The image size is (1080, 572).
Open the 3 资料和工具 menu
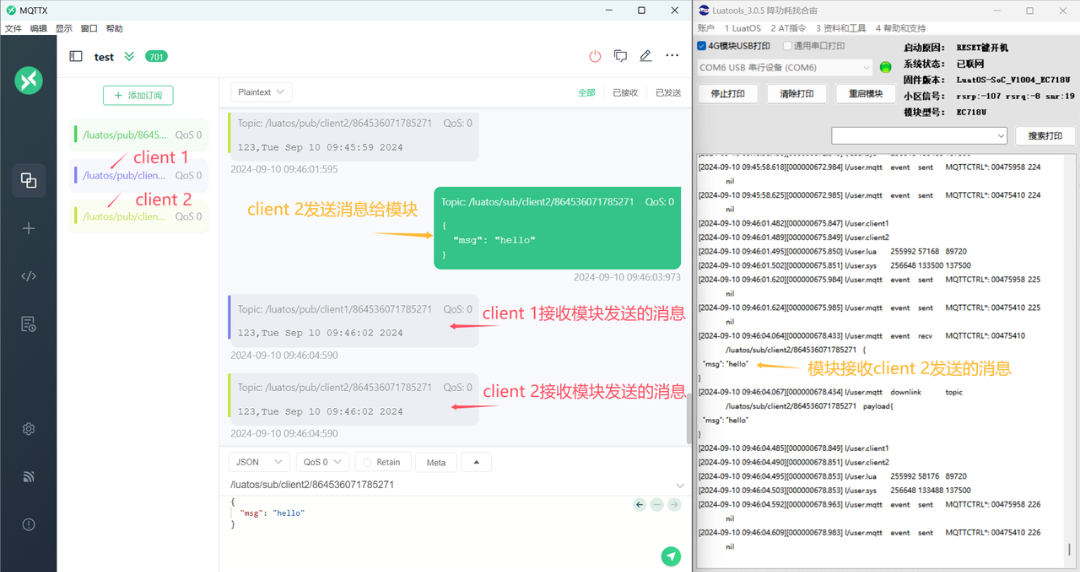841,28
